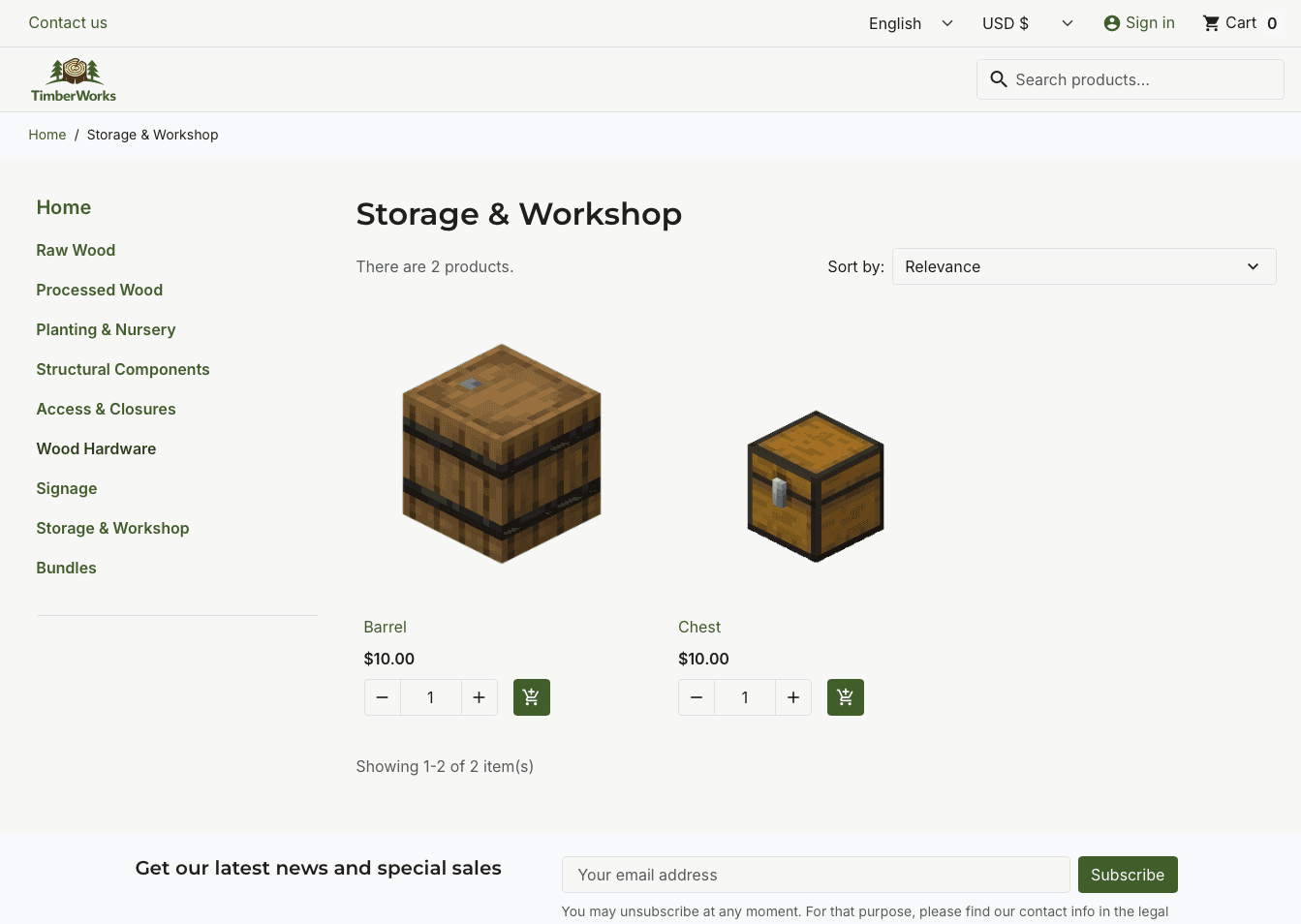Screen dimensions: 1301x924
Task: Click 'There are 2 products.' text
Action: (435, 266)
